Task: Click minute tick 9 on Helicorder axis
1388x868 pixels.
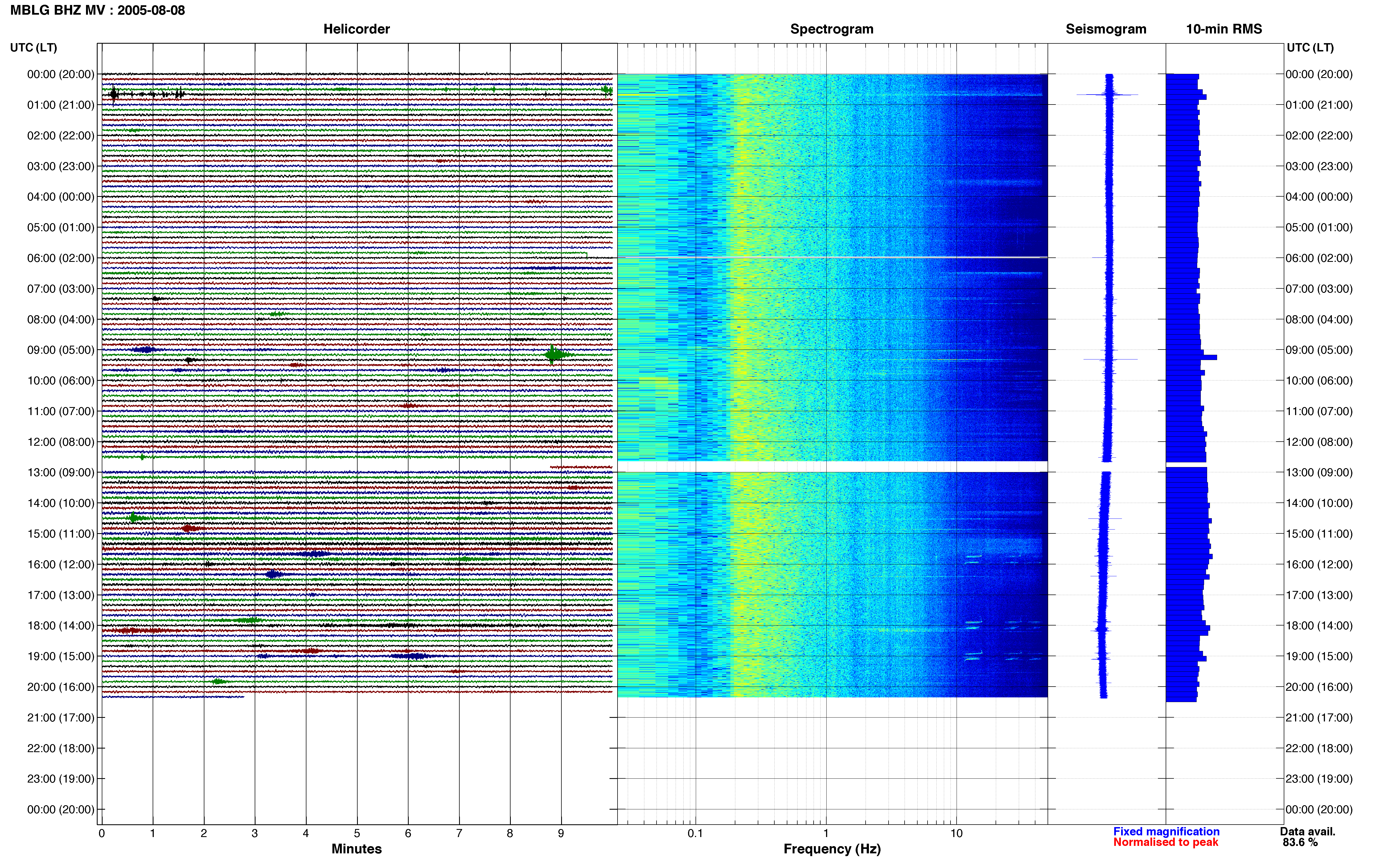Action: coord(561,833)
